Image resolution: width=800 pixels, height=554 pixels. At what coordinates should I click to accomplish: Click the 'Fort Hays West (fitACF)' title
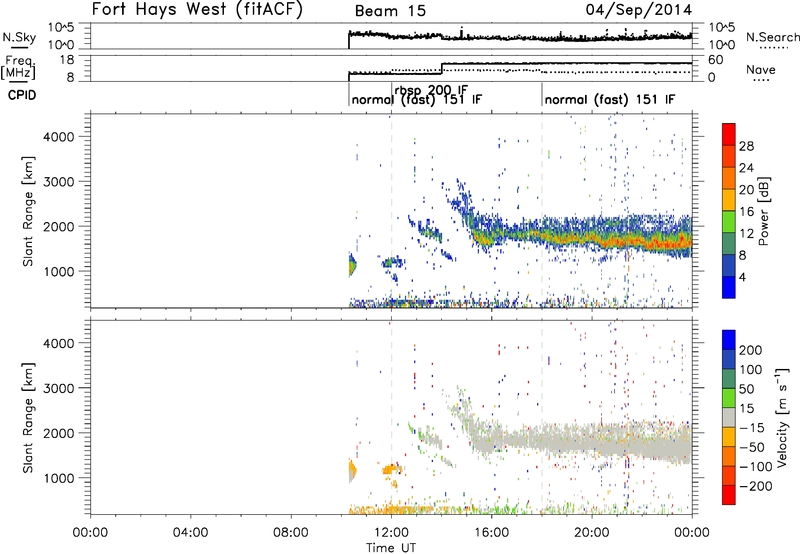click(x=197, y=9)
